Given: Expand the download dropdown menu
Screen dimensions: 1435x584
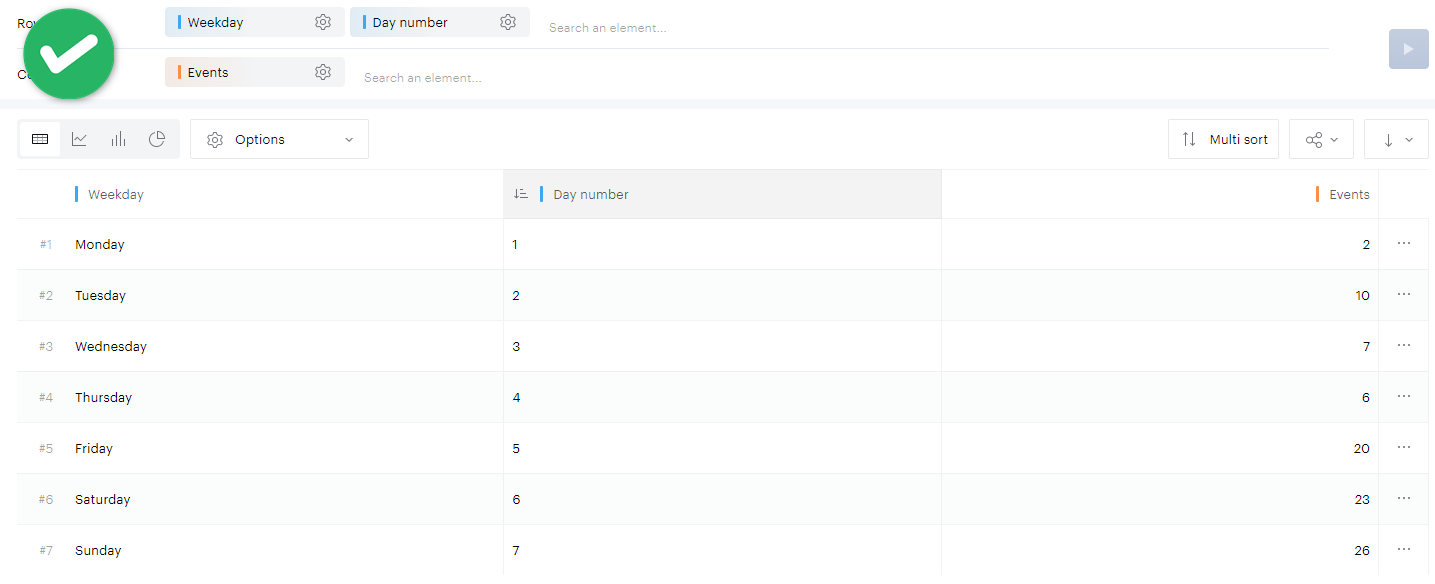Looking at the screenshot, I should tap(1396, 139).
